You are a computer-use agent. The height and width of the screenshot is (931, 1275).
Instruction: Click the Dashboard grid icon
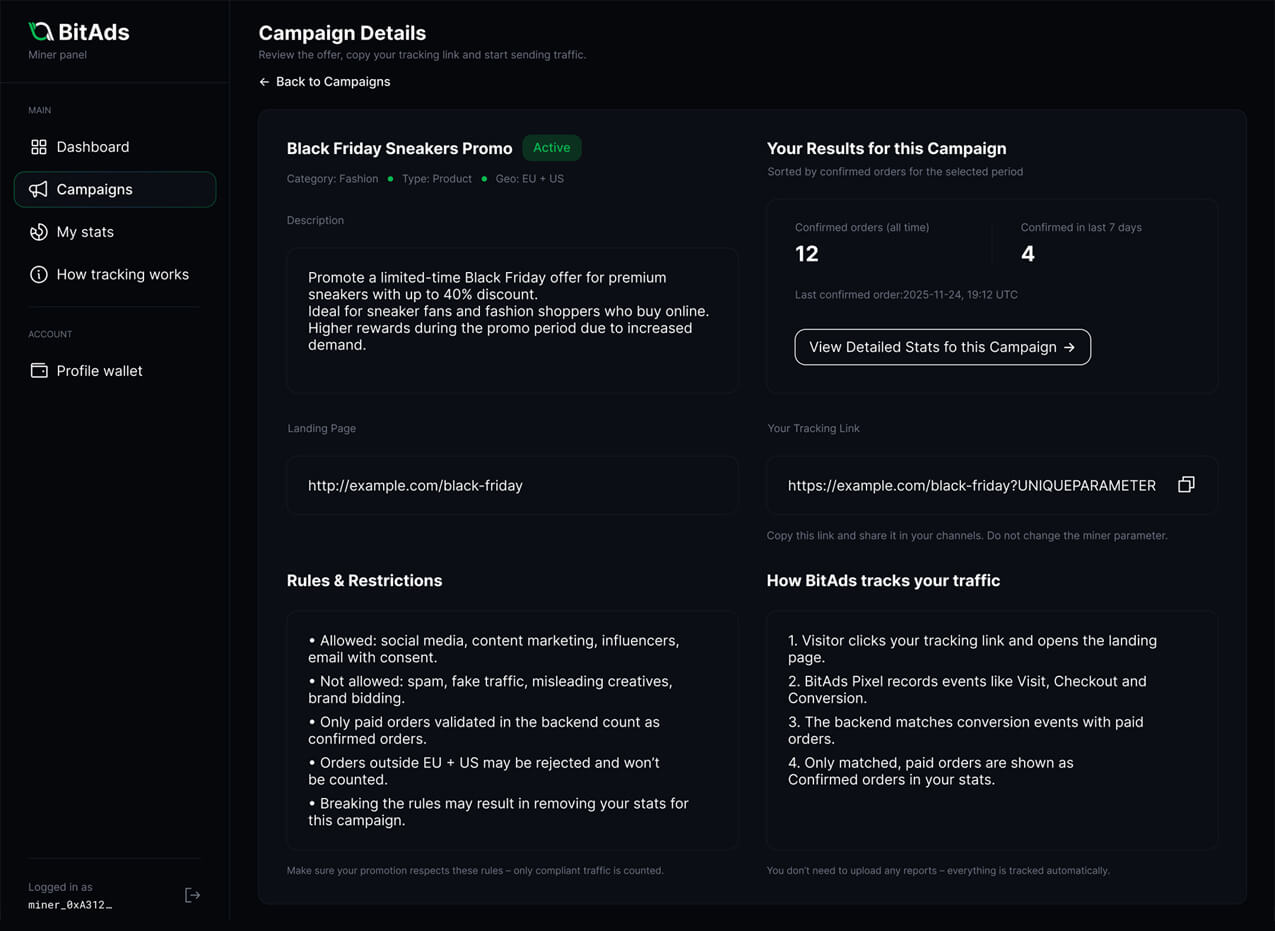39,147
